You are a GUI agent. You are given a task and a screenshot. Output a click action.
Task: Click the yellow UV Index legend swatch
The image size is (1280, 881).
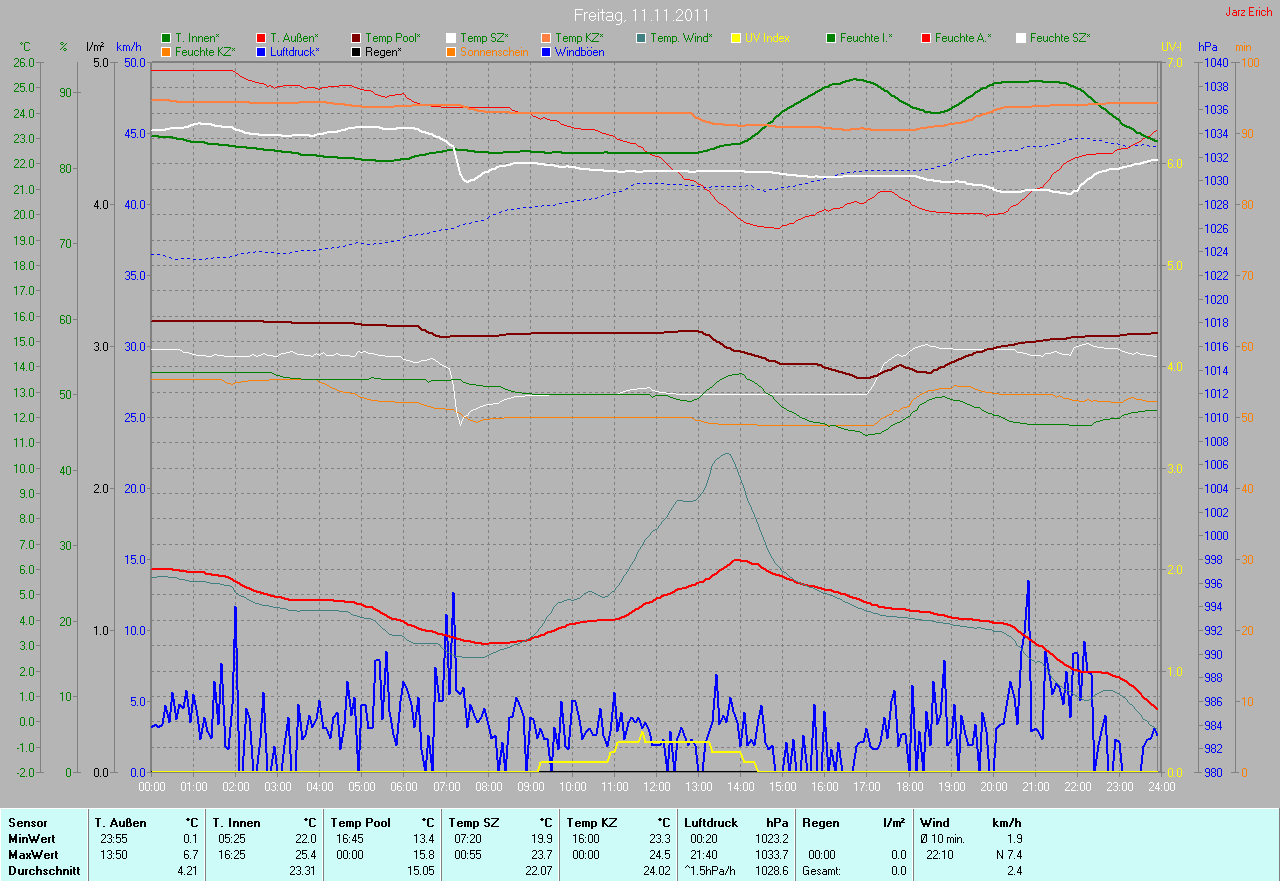coord(736,38)
